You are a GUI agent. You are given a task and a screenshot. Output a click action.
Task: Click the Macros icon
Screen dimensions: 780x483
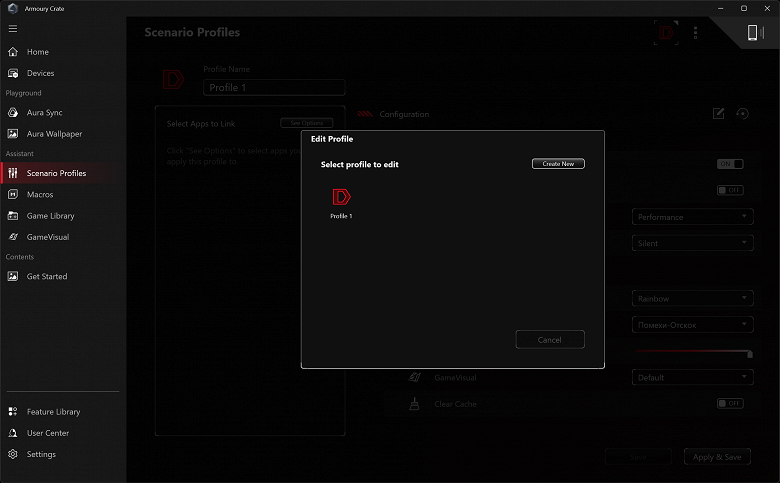13,194
